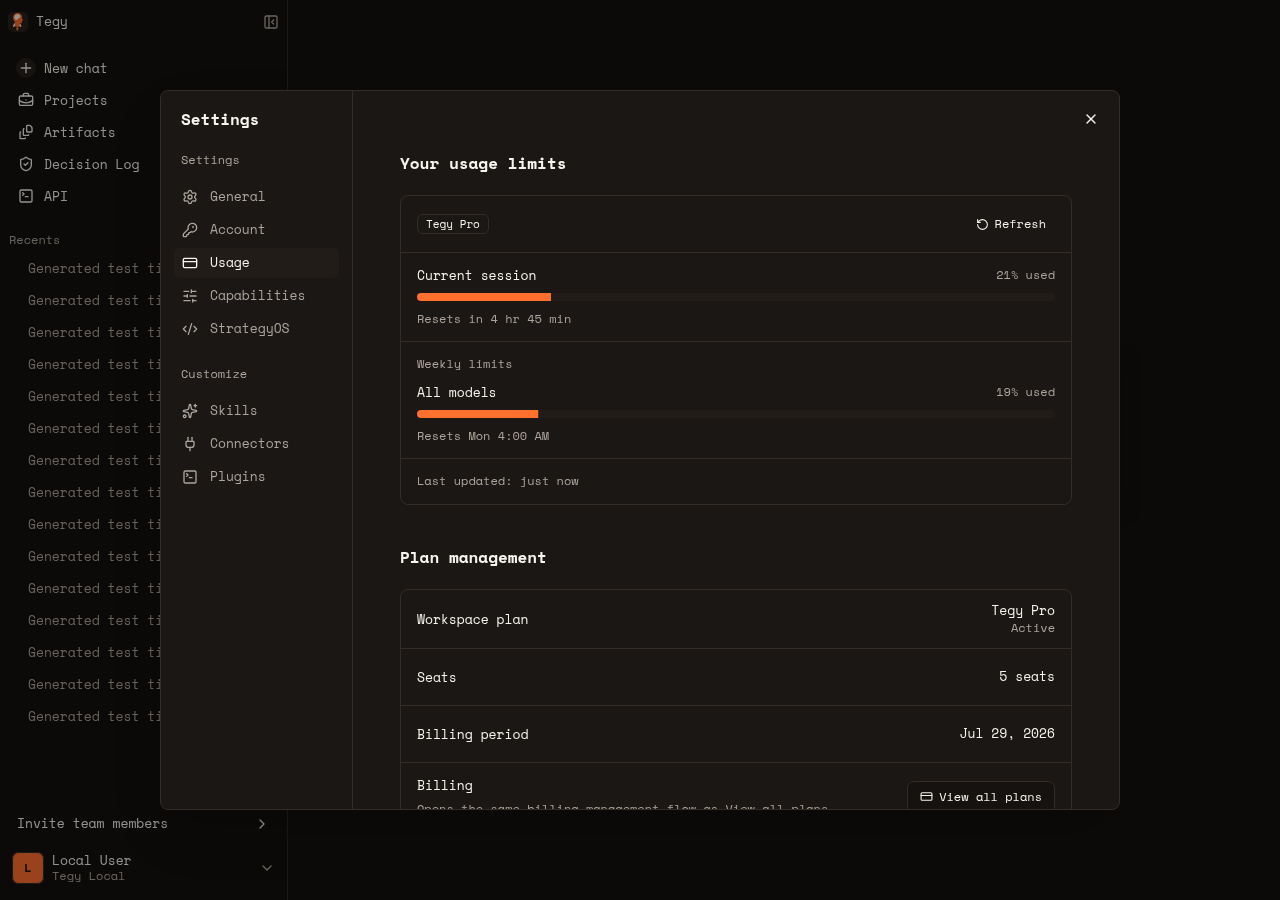Open Artifacts from the sidebar
Viewport: 1280px width, 900px height.
coord(79,132)
